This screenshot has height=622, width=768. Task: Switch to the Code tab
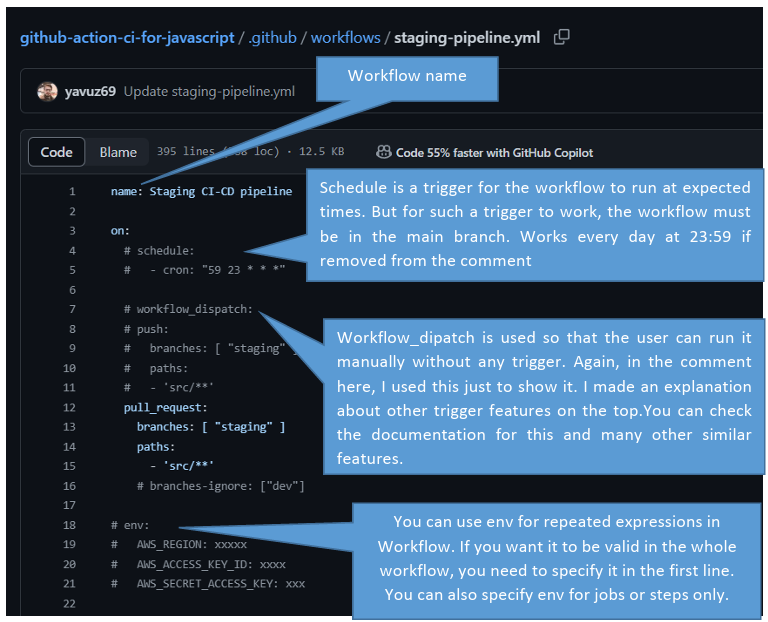click(56, 152)
